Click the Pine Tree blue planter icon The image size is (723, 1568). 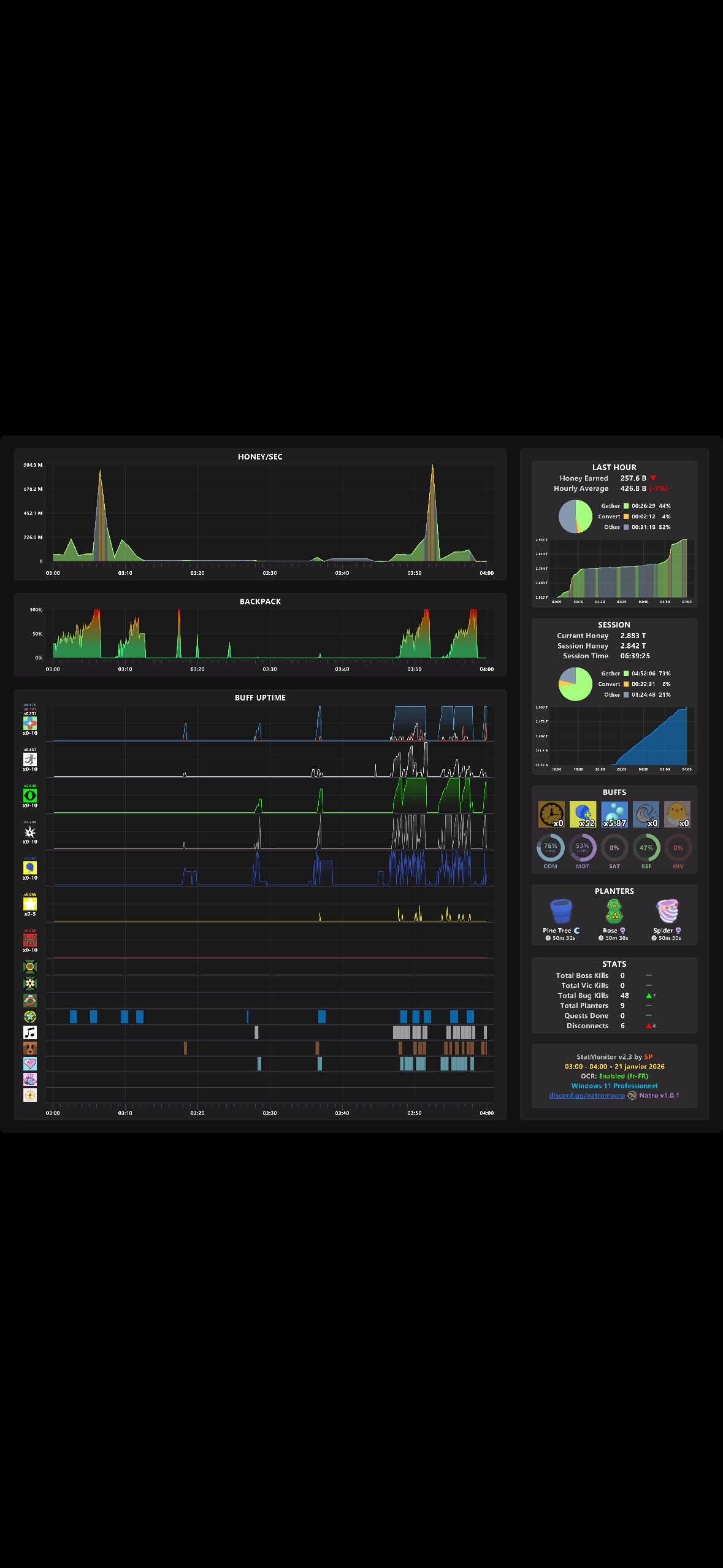tap(561, 912)
